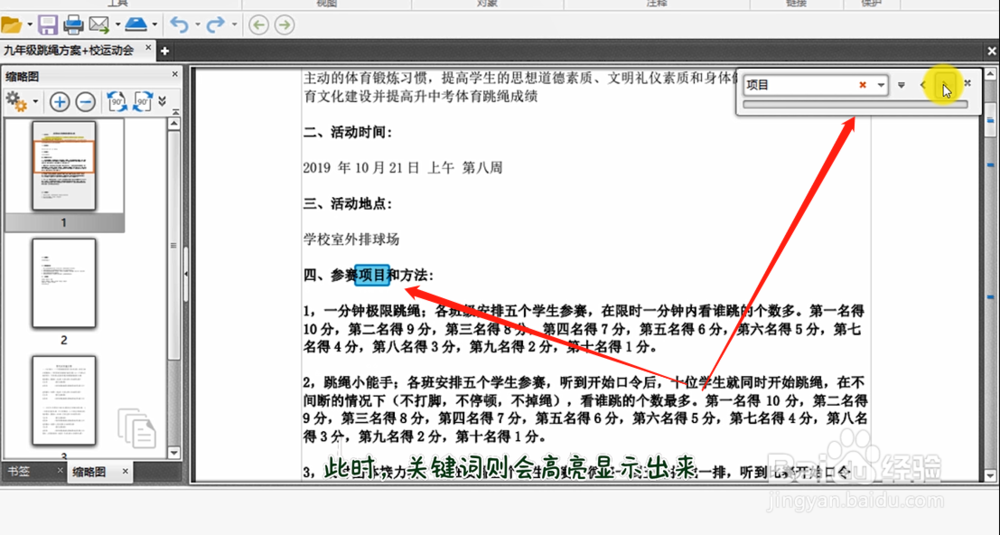1000x535 pixels.
Task: Open the search history dropdown arrow
Action: click(881, 85)
